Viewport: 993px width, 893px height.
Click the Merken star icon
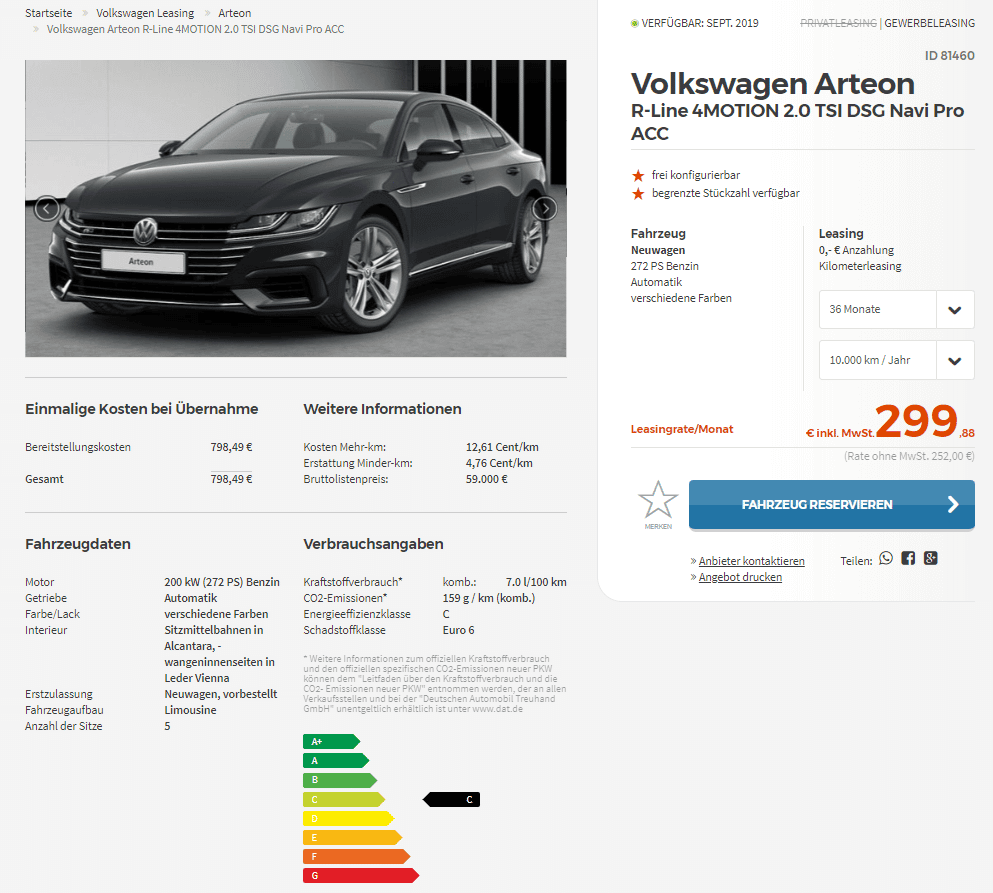click(x=658, y=500)
